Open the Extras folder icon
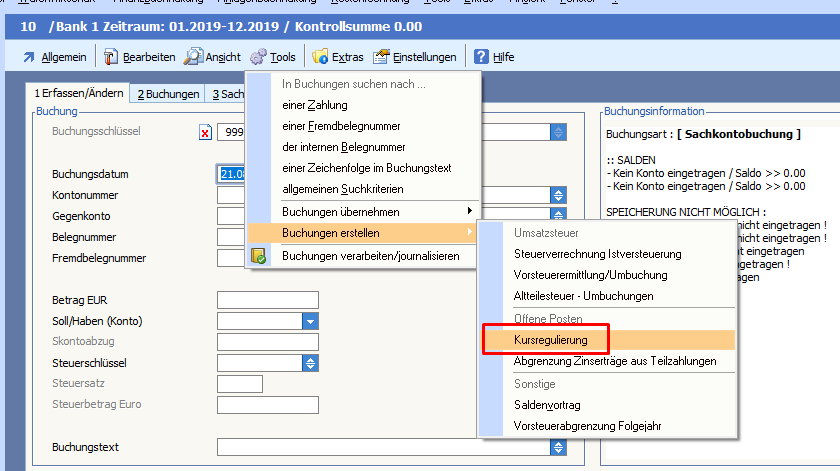The height and width of the screenshot is (471, 840). [x=320, y=57]
